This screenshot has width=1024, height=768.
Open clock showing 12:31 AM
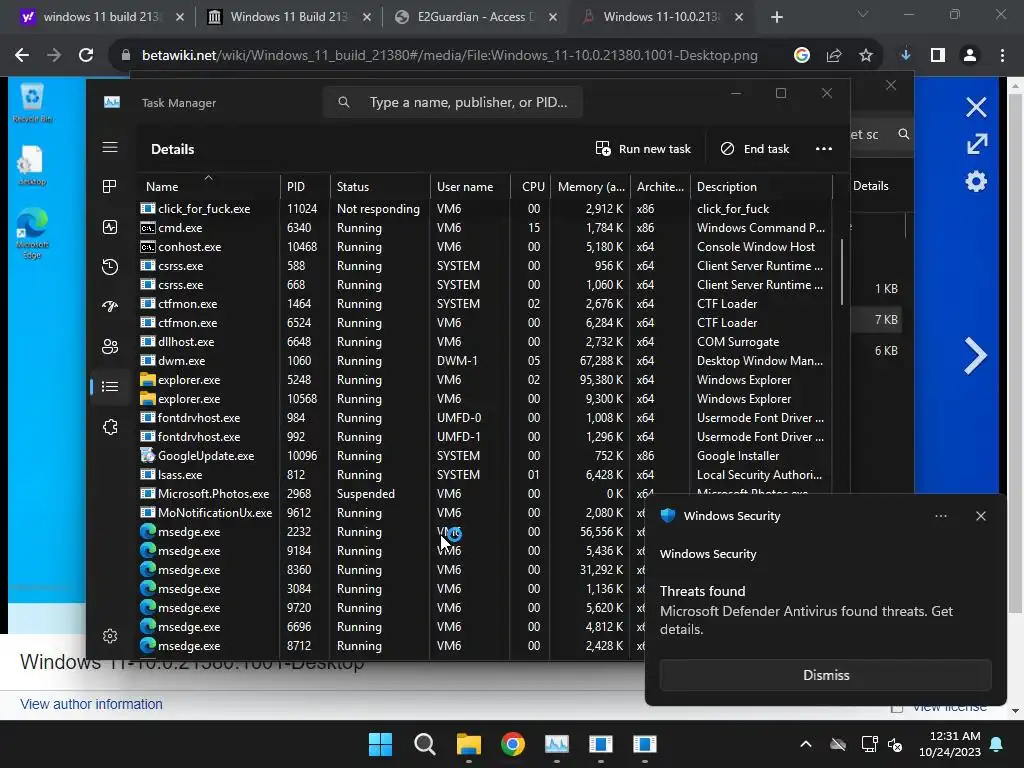[950, 744]
